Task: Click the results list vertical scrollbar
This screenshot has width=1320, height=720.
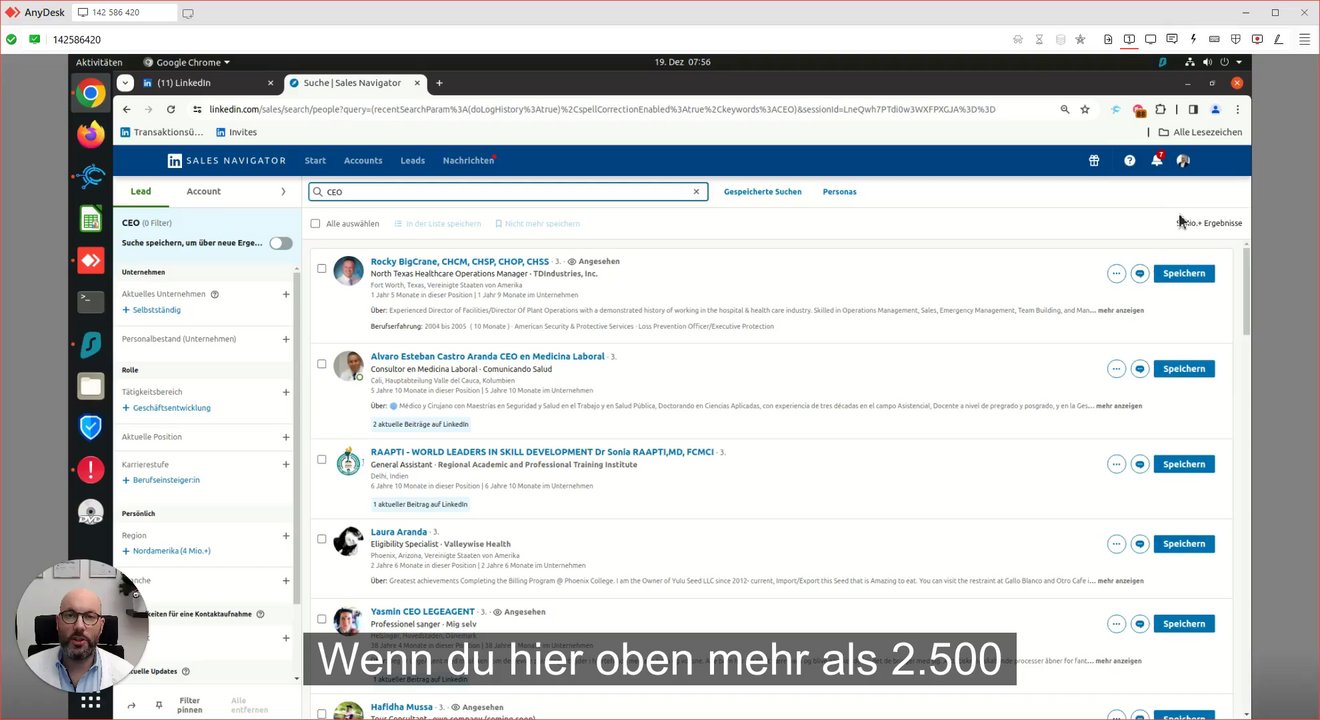Action: click(x=1246, y=290)
